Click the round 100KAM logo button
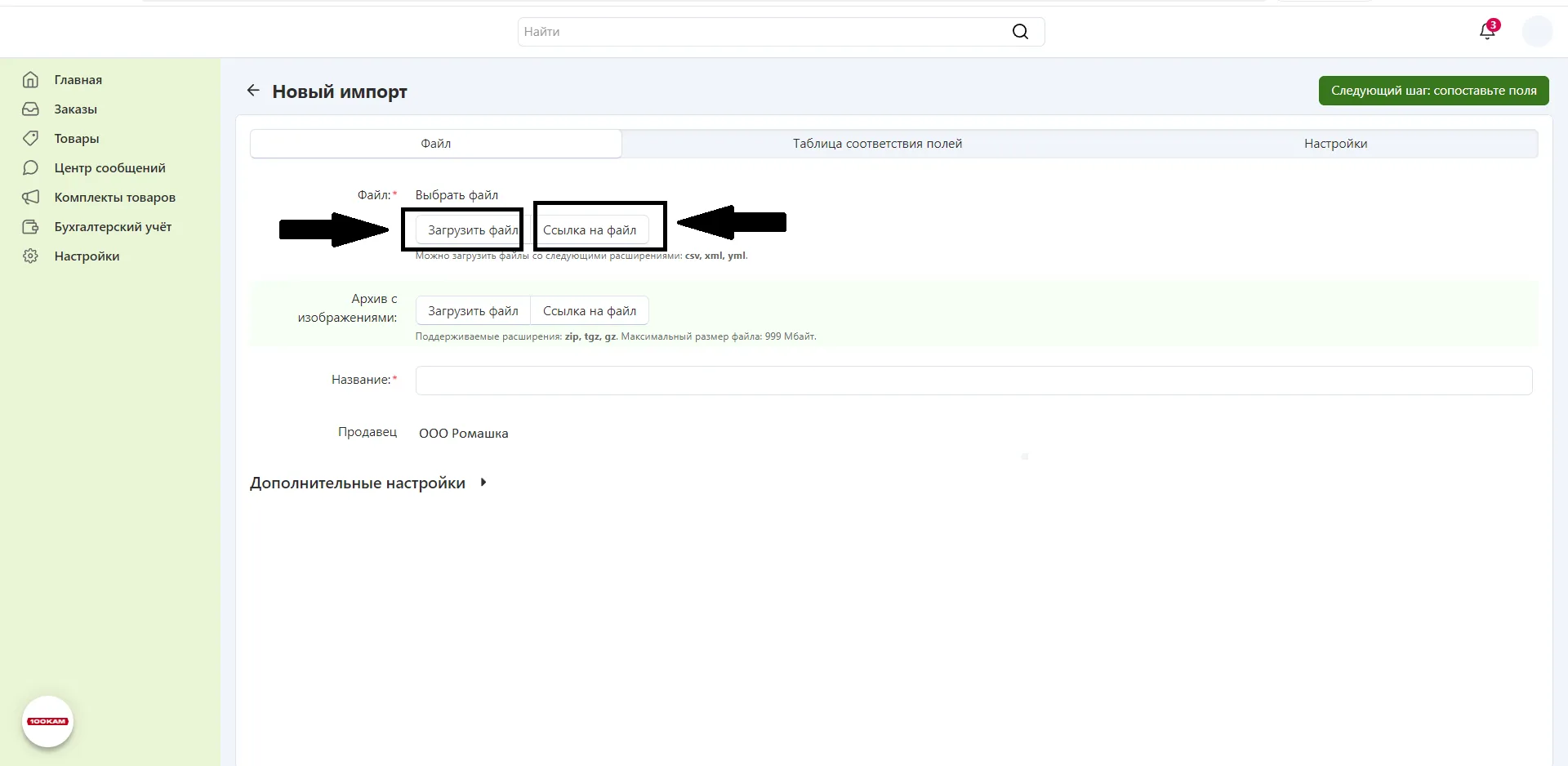This screenshot has height=766, width=1568. click(x=47, y=721)
